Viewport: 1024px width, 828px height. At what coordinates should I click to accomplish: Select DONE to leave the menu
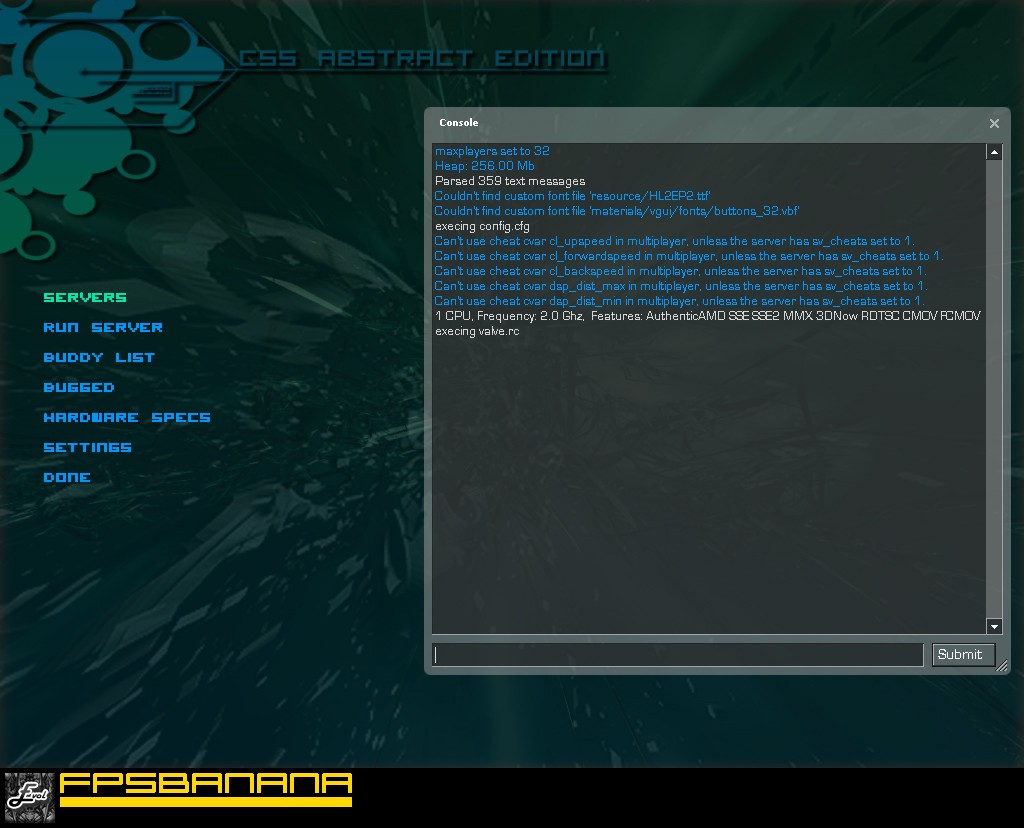[67, 477]
